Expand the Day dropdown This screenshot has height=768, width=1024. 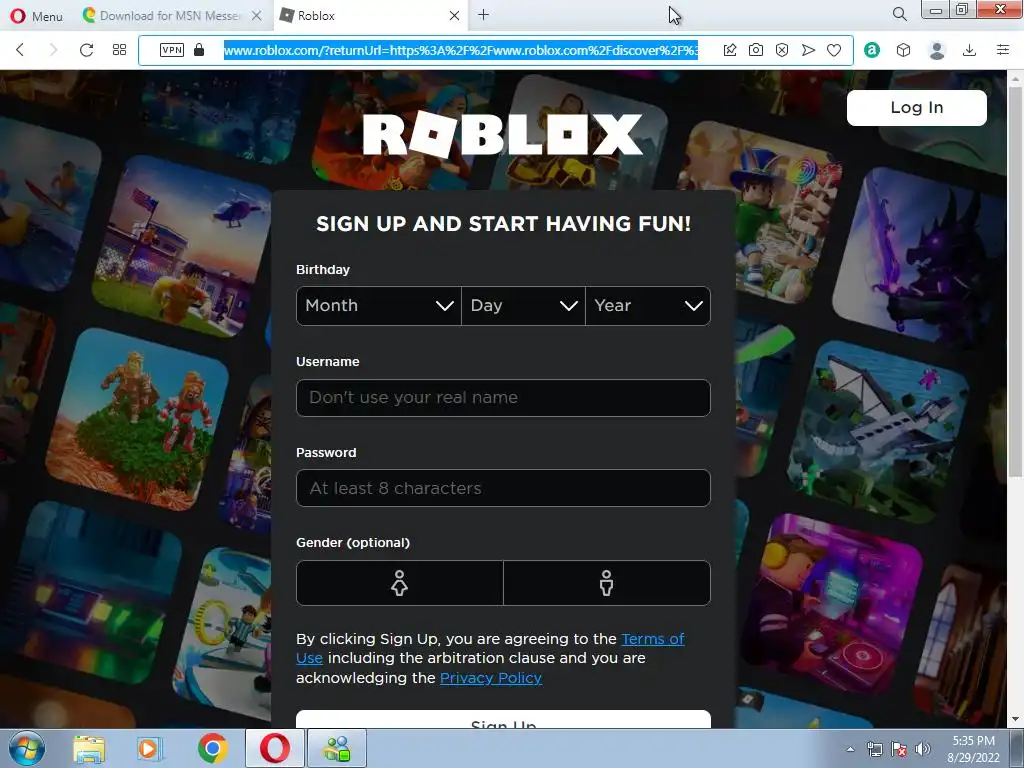tap(523, 306)
